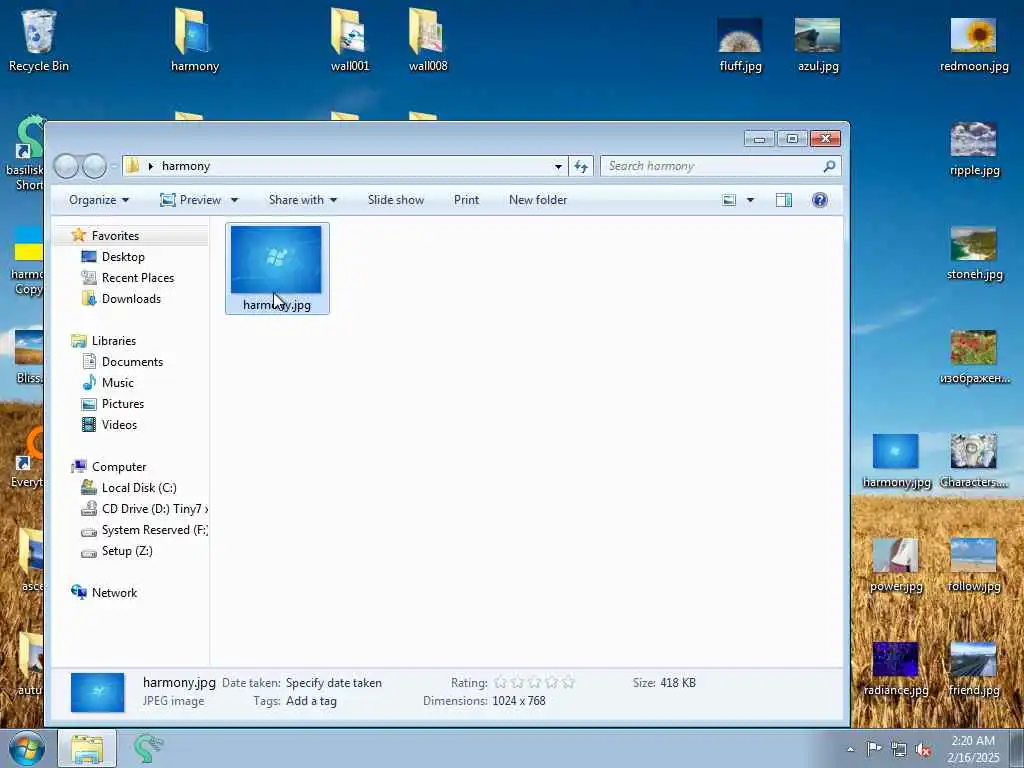Click the Windows Explorer taskbar button

pyautogui.click(x=87, y=748)
